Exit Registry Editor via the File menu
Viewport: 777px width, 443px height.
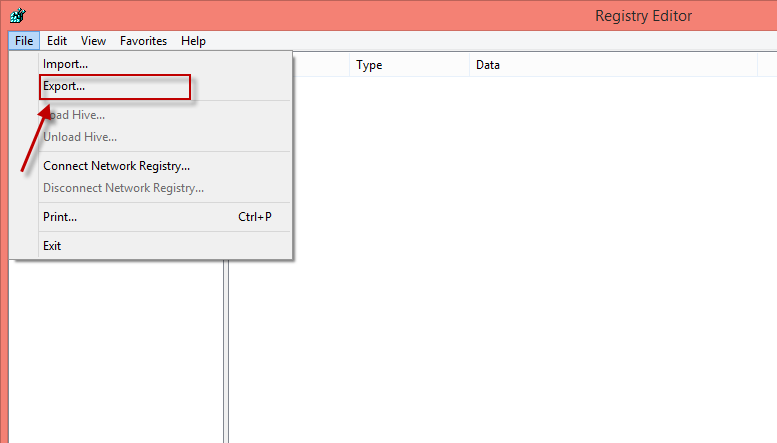click(52, 246)
